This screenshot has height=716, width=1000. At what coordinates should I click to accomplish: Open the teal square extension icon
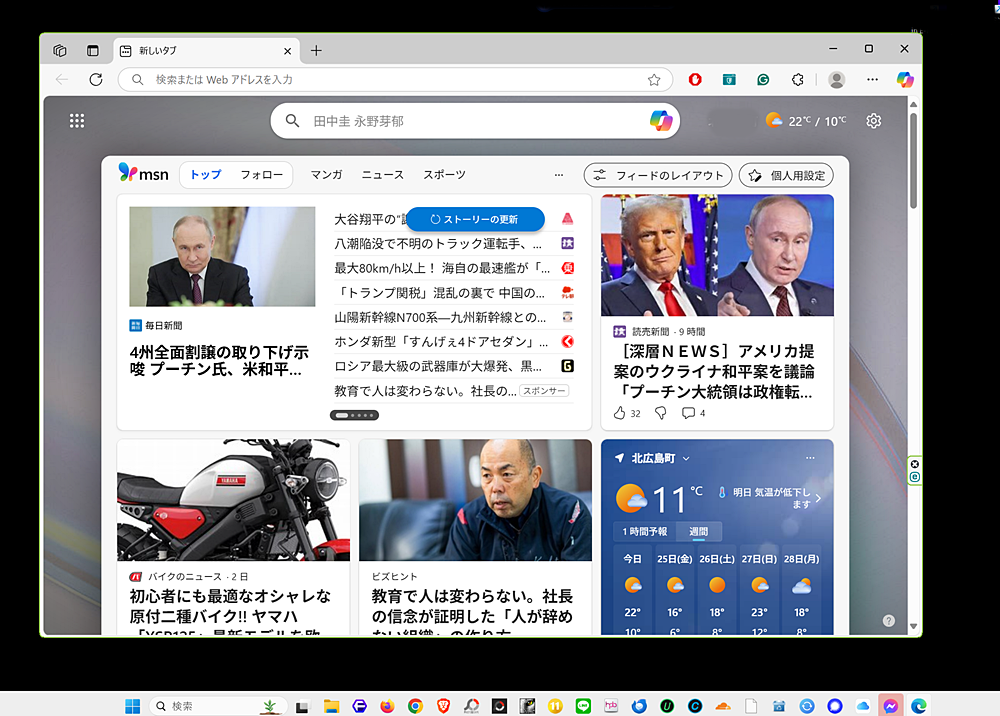729,80
